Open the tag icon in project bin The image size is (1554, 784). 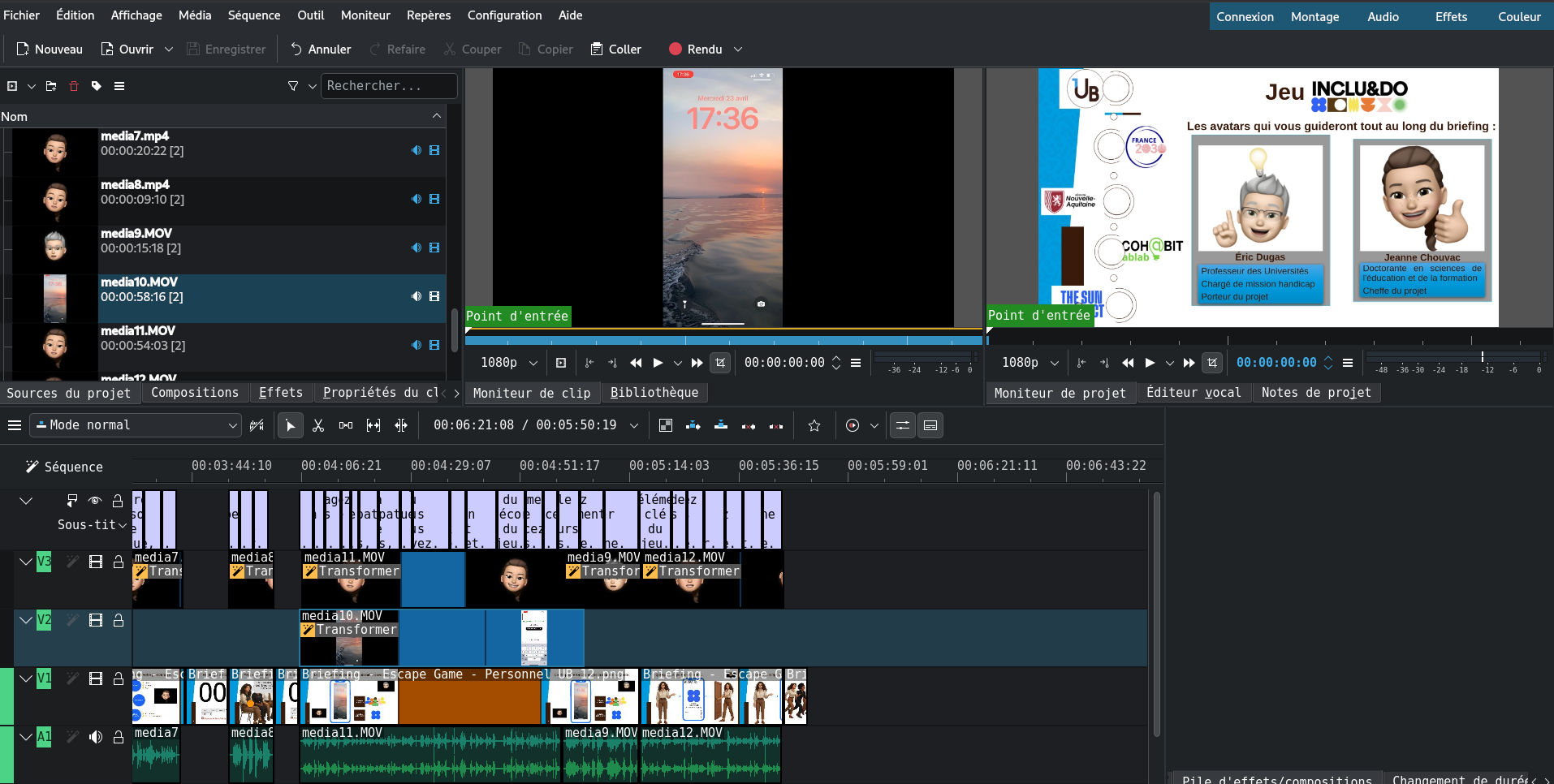click(97, 86)
